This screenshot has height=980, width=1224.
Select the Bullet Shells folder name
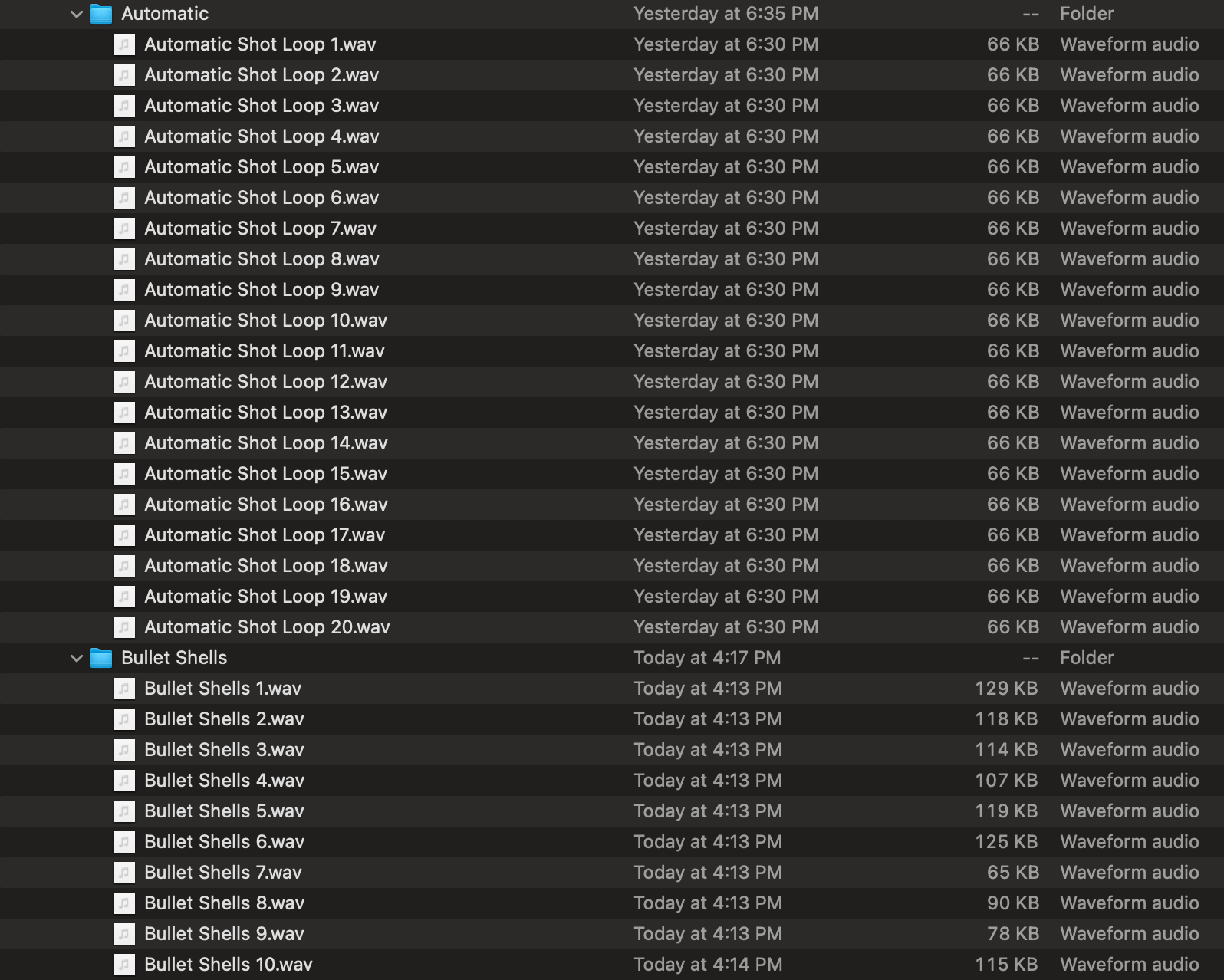tap(174, 658)
